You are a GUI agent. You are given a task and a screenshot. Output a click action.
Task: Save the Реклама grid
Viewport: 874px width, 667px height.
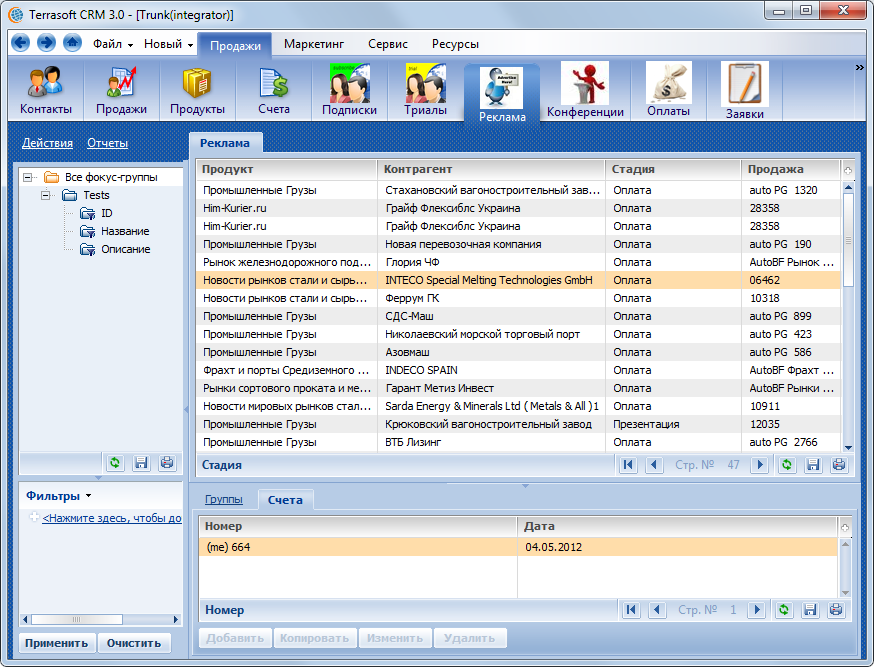click(813, 465)
